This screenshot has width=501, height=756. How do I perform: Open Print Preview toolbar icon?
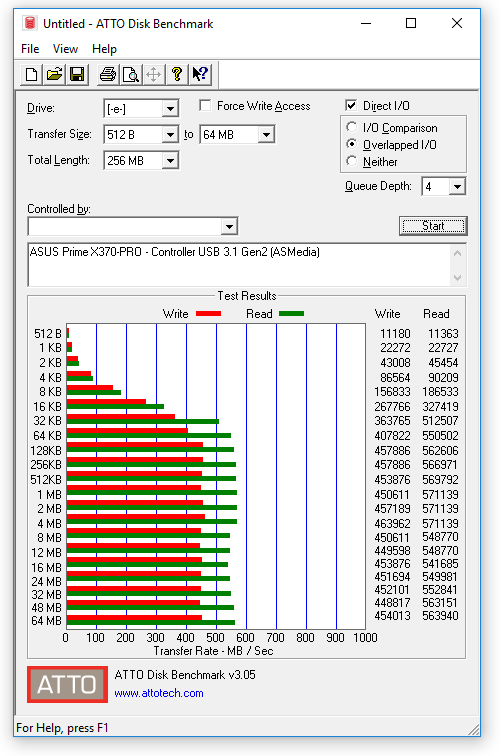coord(131,74)
